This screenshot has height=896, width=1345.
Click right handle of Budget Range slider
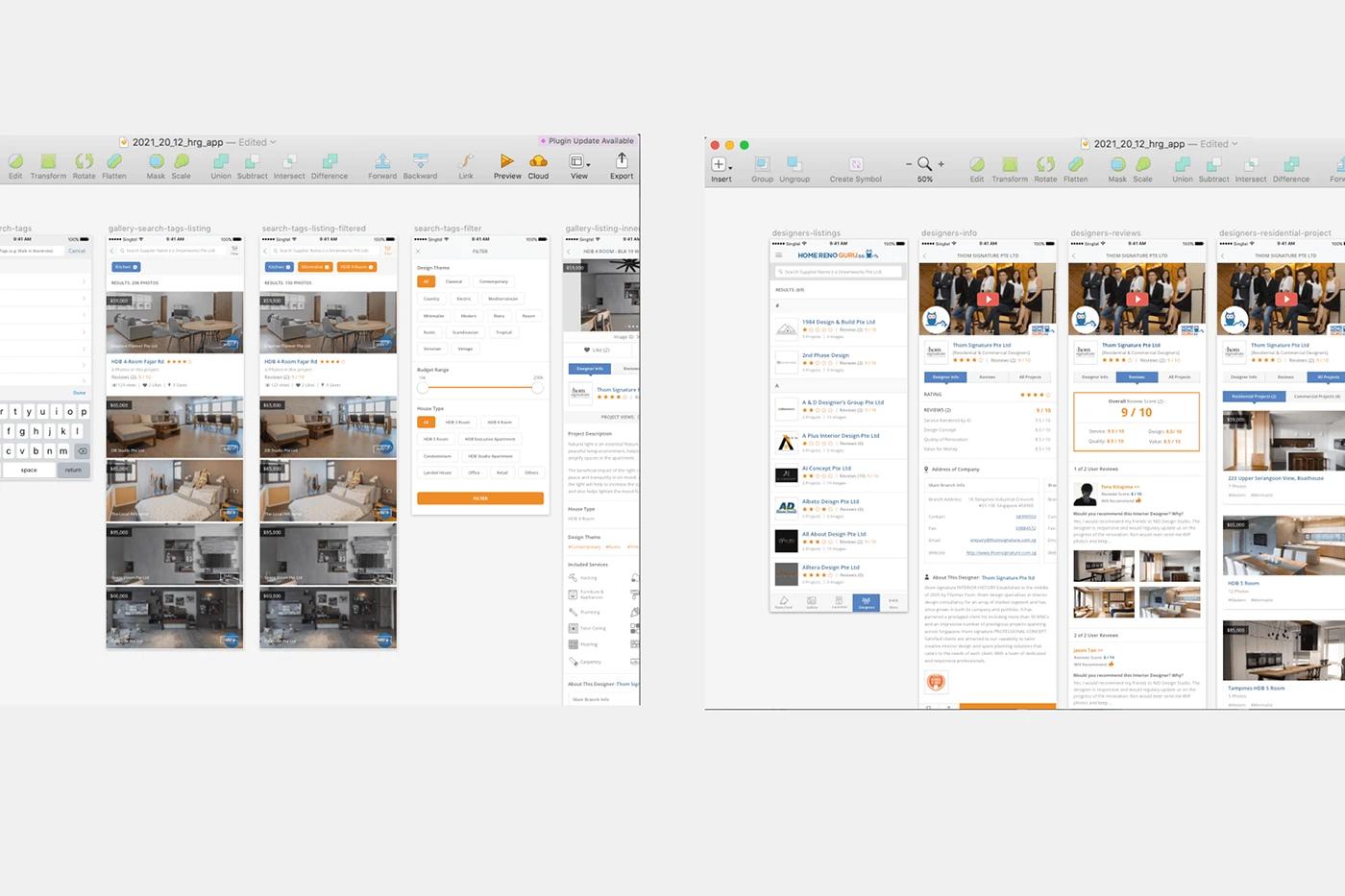point(537,387)
